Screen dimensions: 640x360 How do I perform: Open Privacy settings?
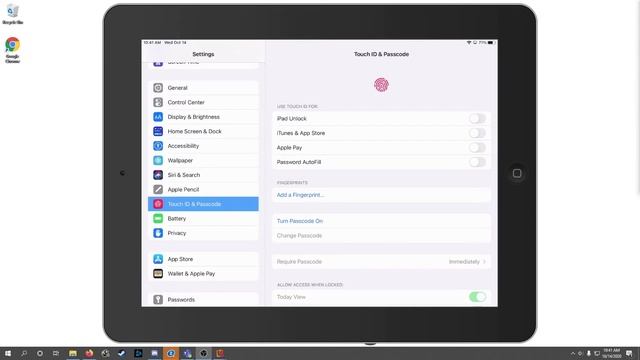click(x=203, y=233)
